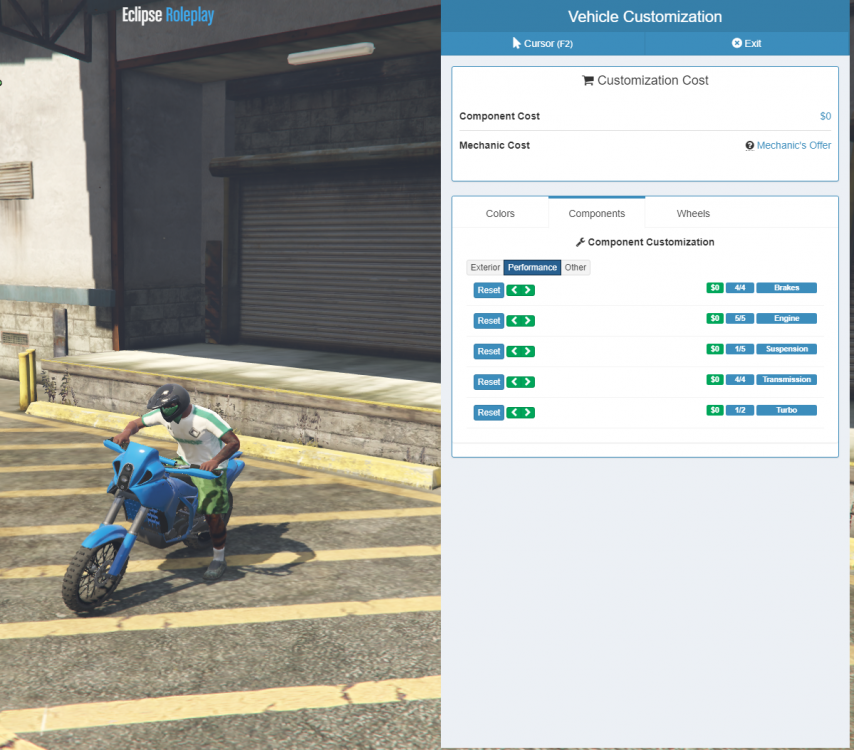Go to previous Suspension option
Image resolution: width=854 pixels, height=750 pixels.
tap(514, 351)
